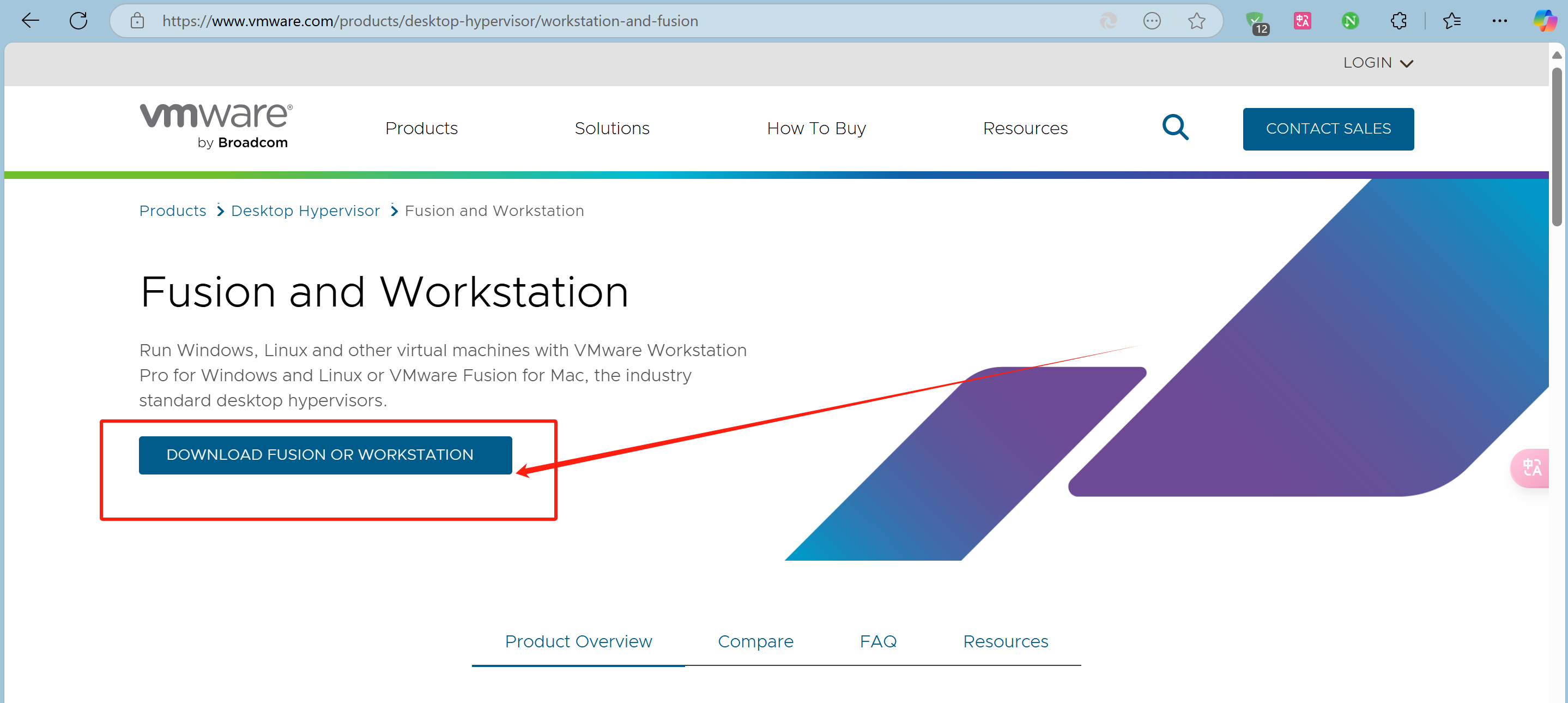Screen dimensions: 1568x703
Task: Switch to the FAQ tab
Action: [877, 641]
